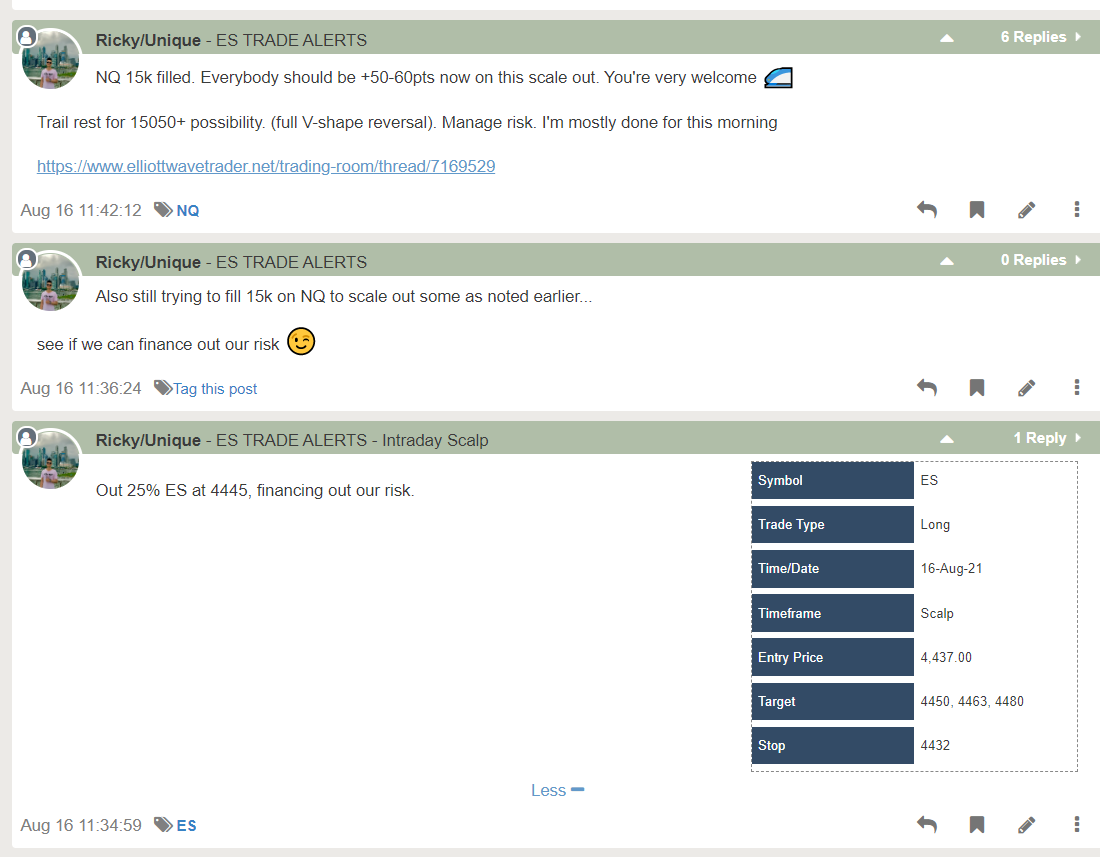Screen dimensions: 1100x857
Task: Reply to the Aug 16 11:36:24 post
Action: click(x=927, y=387)
